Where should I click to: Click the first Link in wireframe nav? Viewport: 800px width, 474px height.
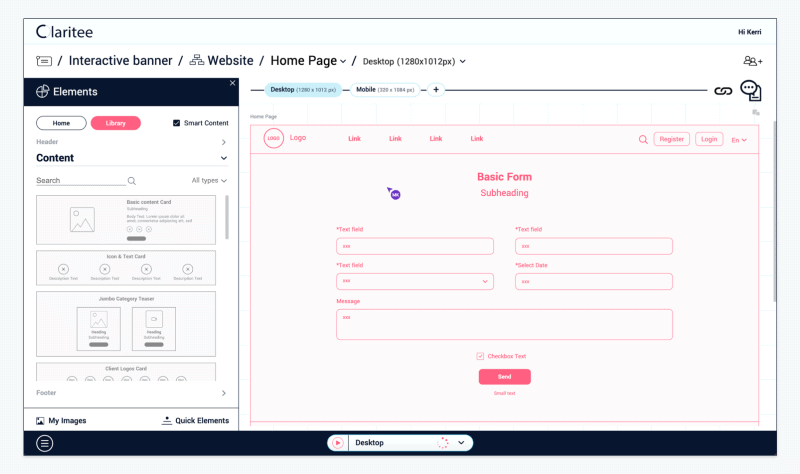(x=355, y=139)
